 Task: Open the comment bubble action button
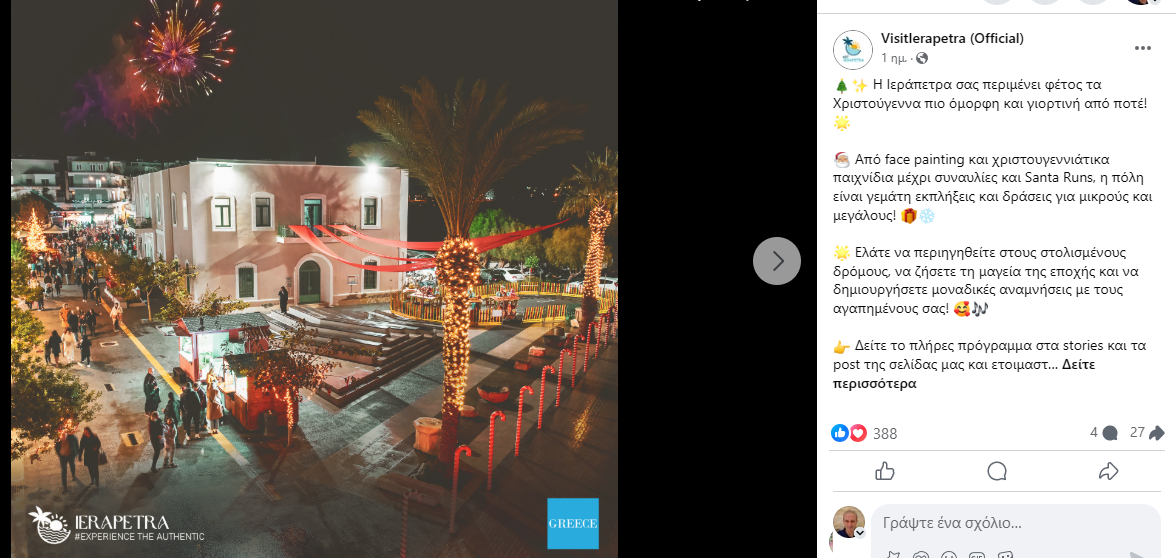point(997,471)
